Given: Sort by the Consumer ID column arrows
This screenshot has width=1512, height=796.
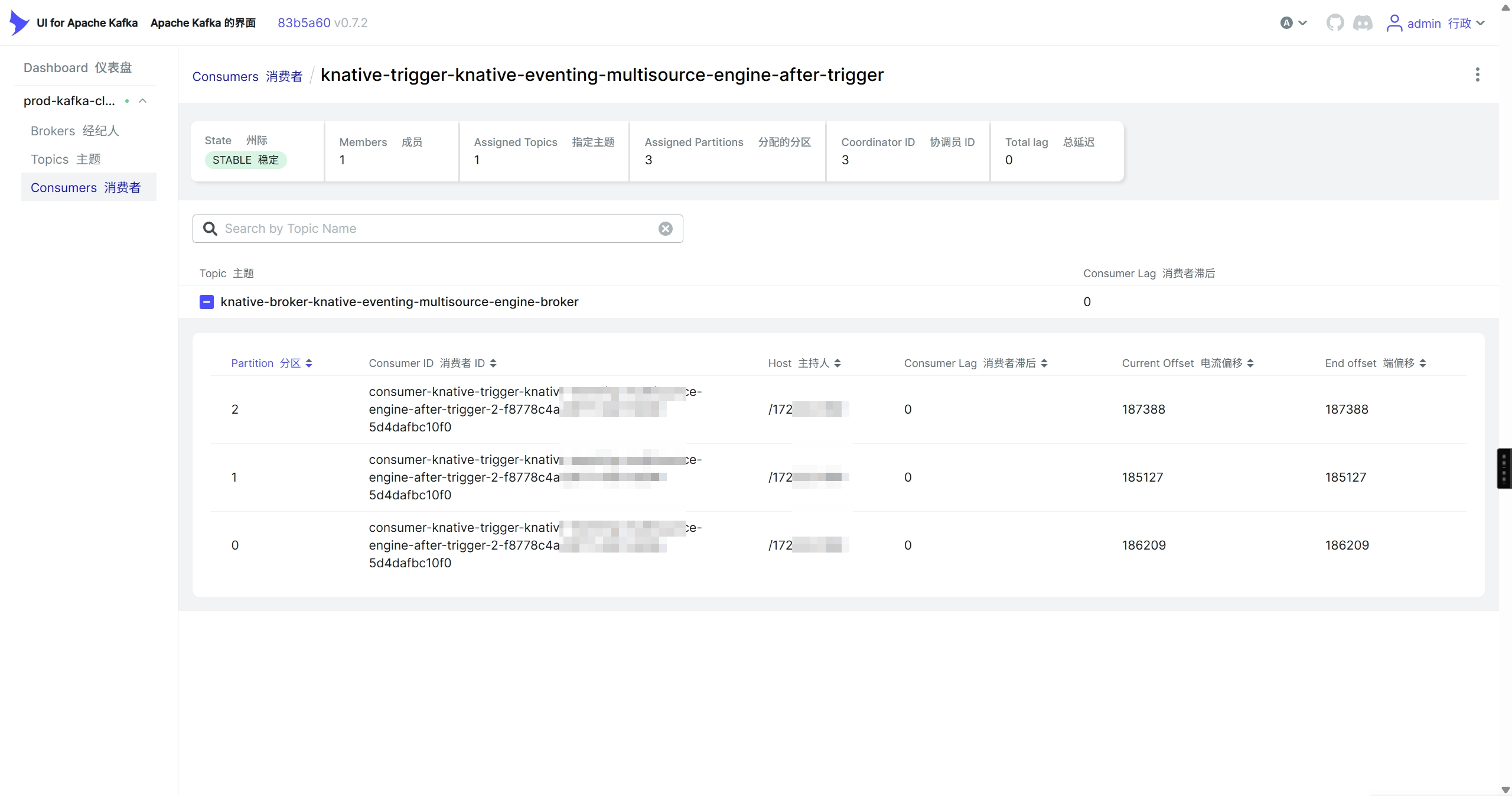Looking at the screenshot, I should [493, 363].
